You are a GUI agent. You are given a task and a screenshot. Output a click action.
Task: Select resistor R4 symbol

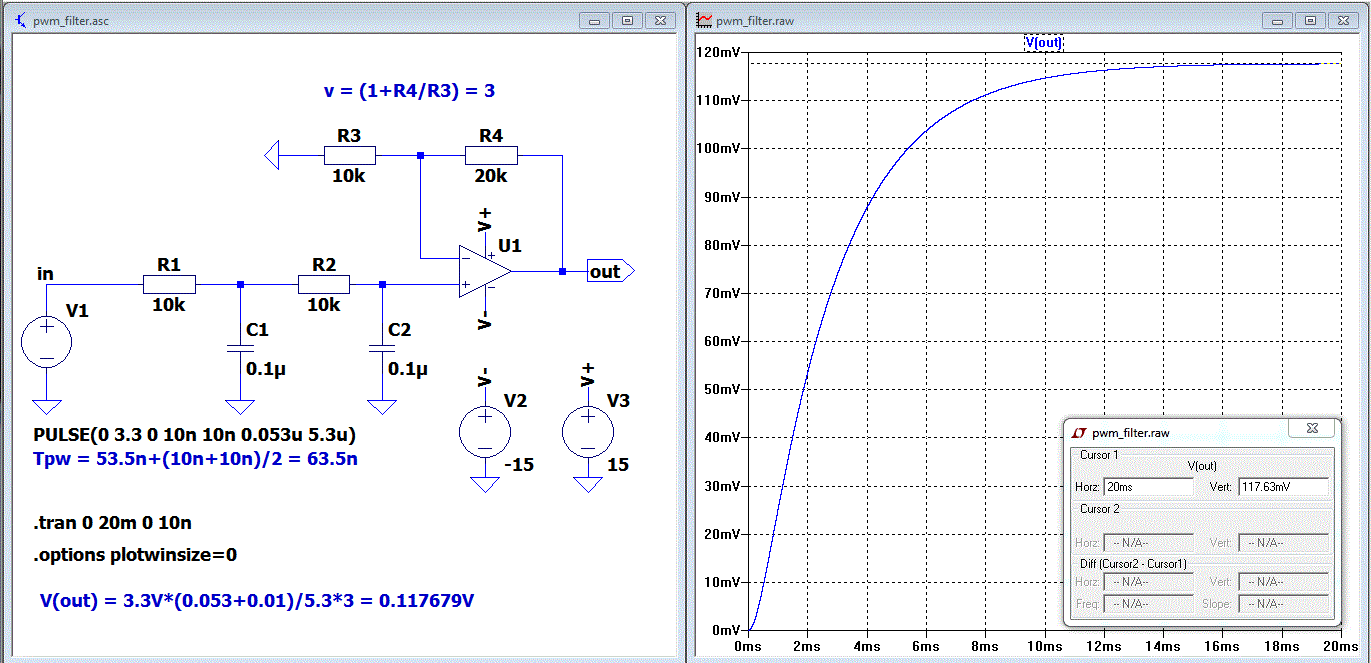tap(491, 155)
